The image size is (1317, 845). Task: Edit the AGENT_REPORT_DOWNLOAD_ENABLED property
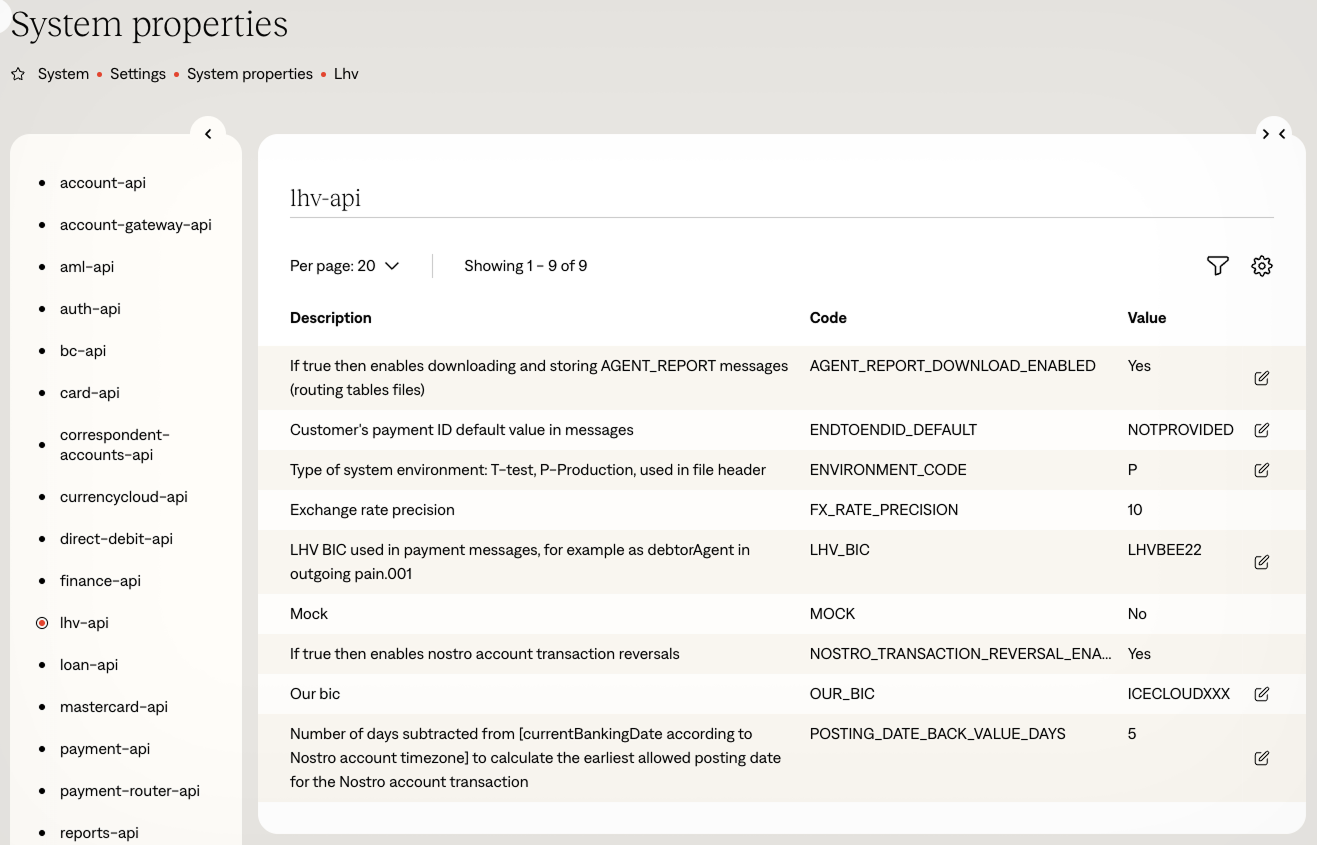pos(1261,378)
